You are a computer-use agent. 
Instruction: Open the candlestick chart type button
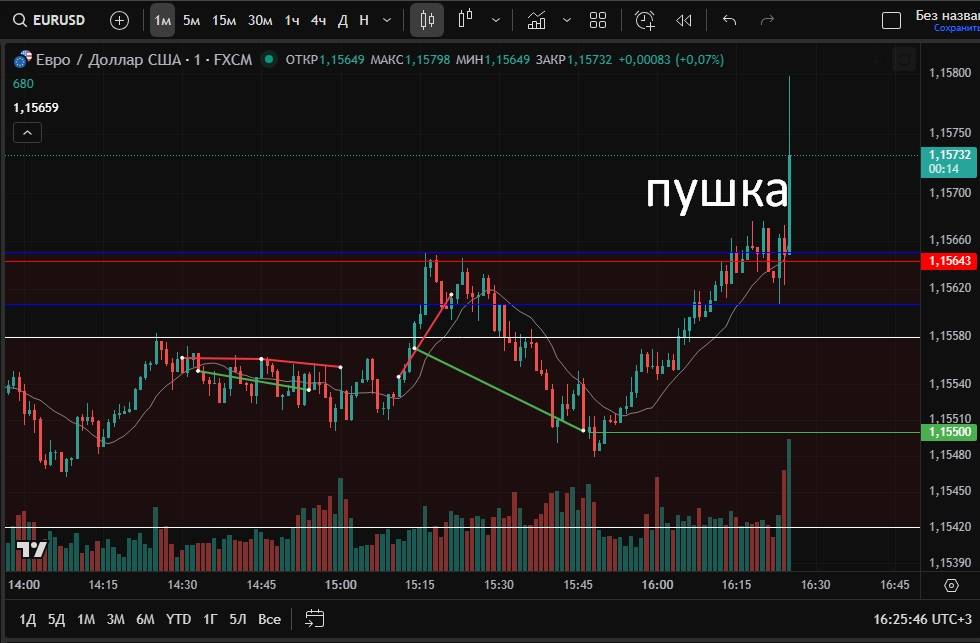click(428, 20)
